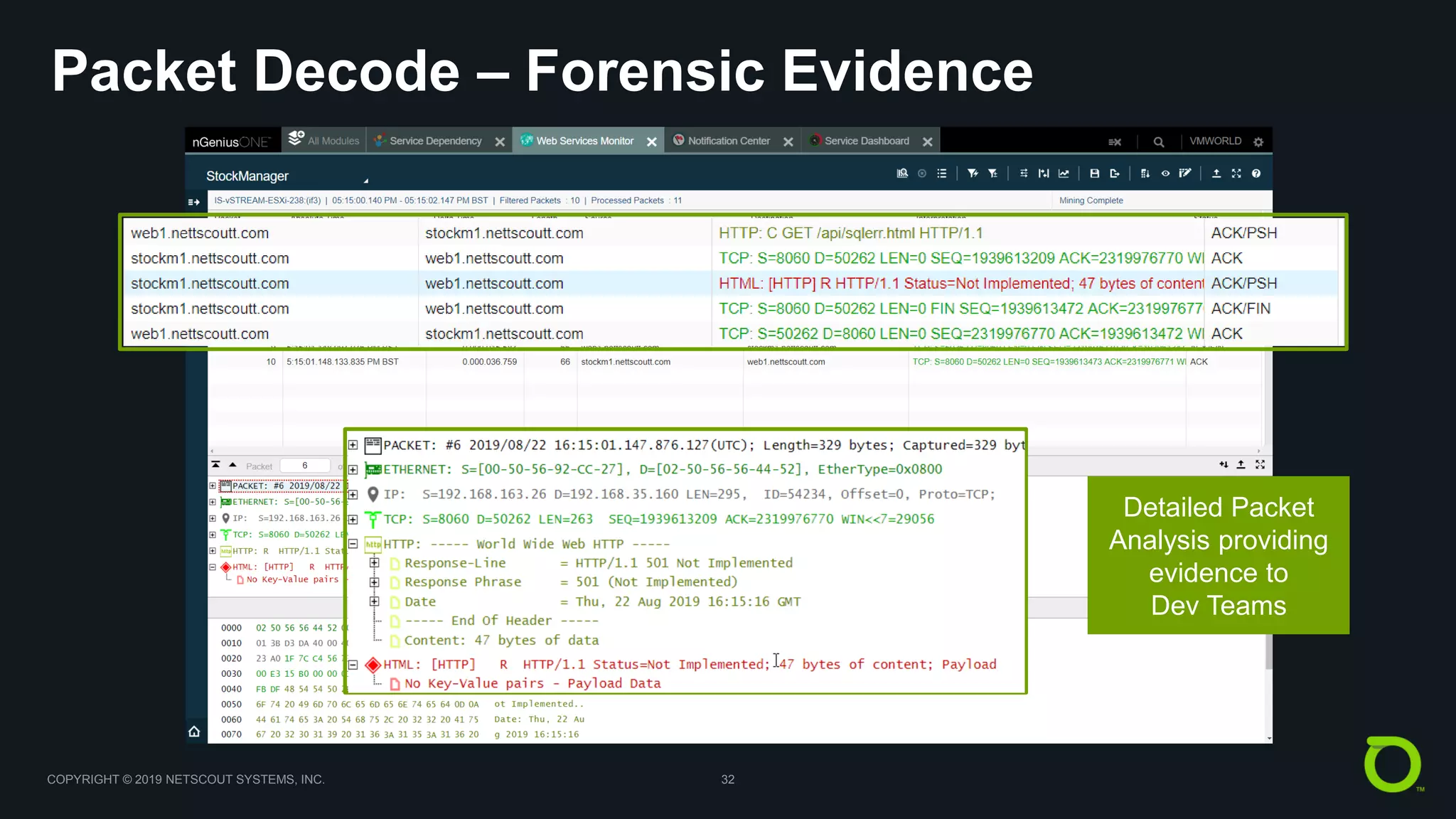The image size is (1456, 819).
Task: Expand the Response-Line item in the enlarged decode
Action: coord(375,563)
